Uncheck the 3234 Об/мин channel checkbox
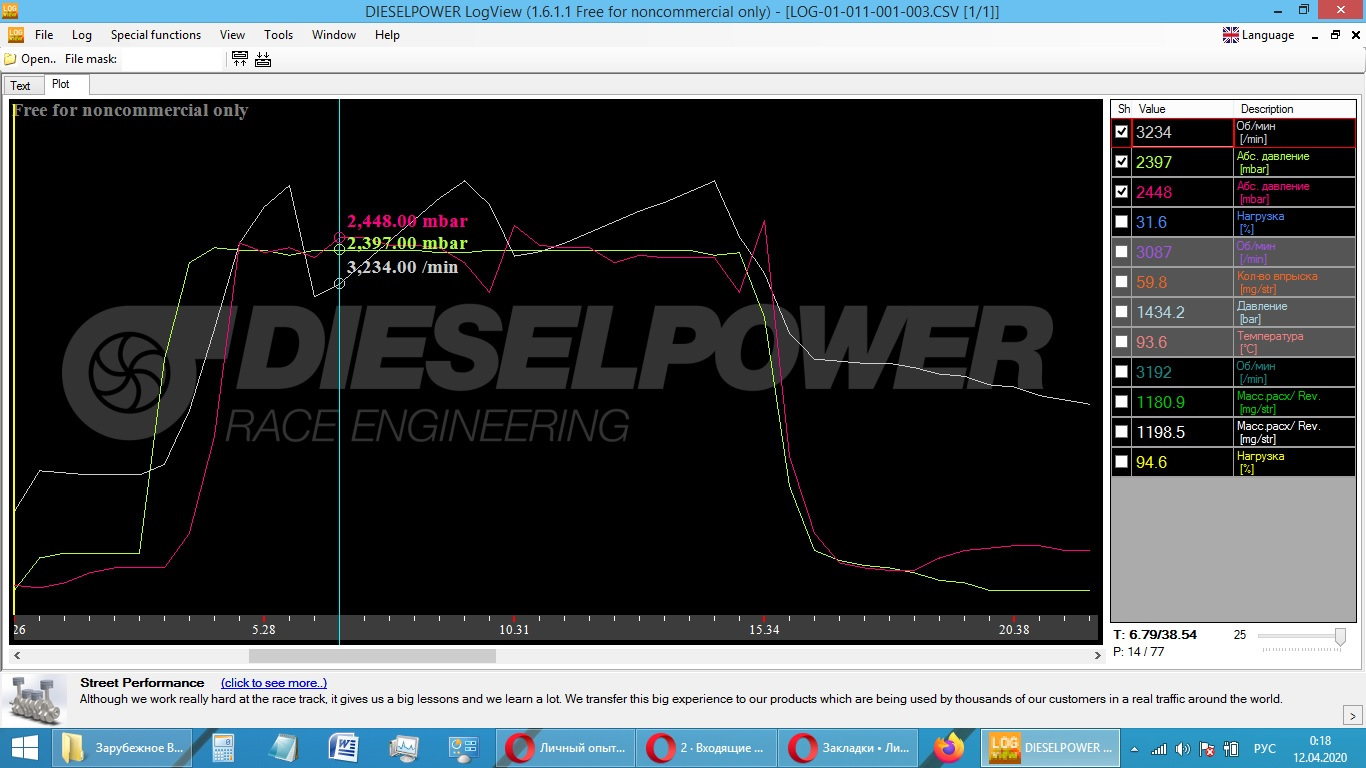This screenshot has width=1366, height=768. [1122, 132]
